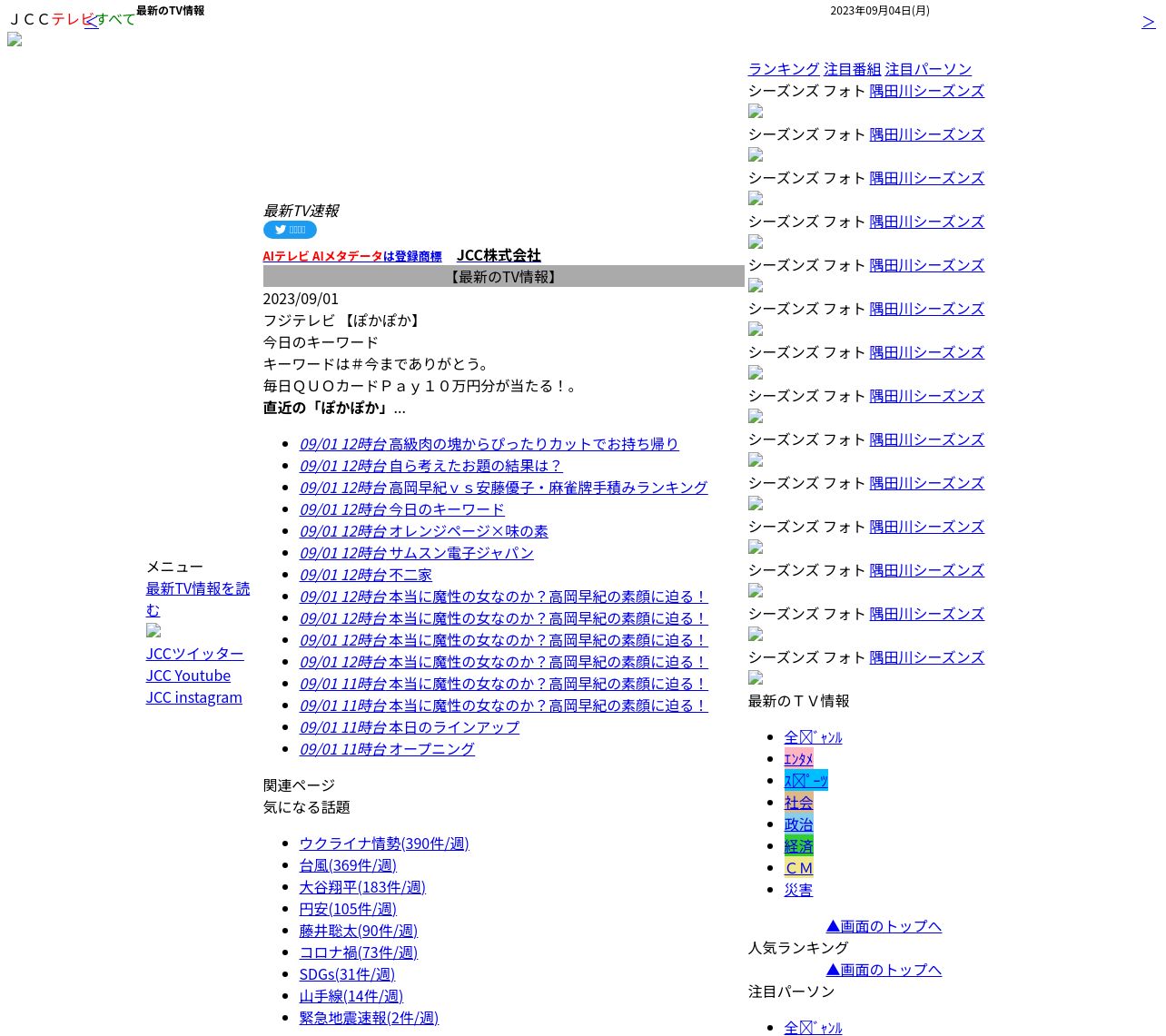Open the 11時台 オープニング entry
The height and width of the screenshot is (1036, 1166).
click(x=388, y=749)
